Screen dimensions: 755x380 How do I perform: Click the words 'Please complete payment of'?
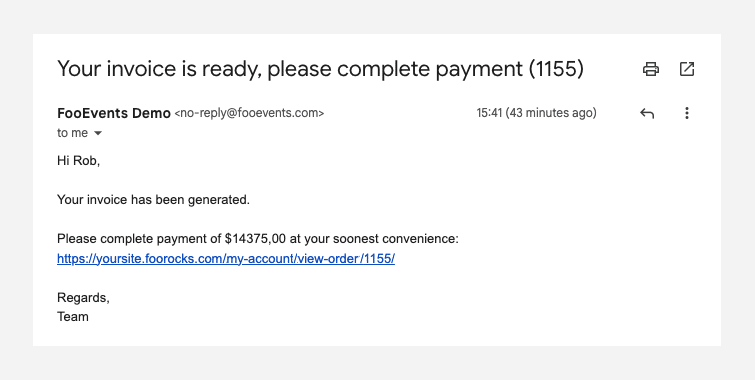[139, 239]
